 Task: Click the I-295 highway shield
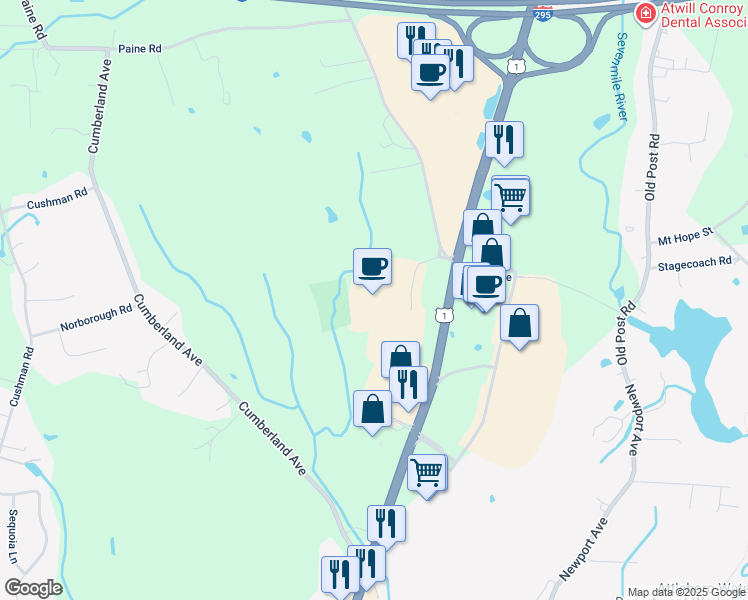tap(543, 13)
